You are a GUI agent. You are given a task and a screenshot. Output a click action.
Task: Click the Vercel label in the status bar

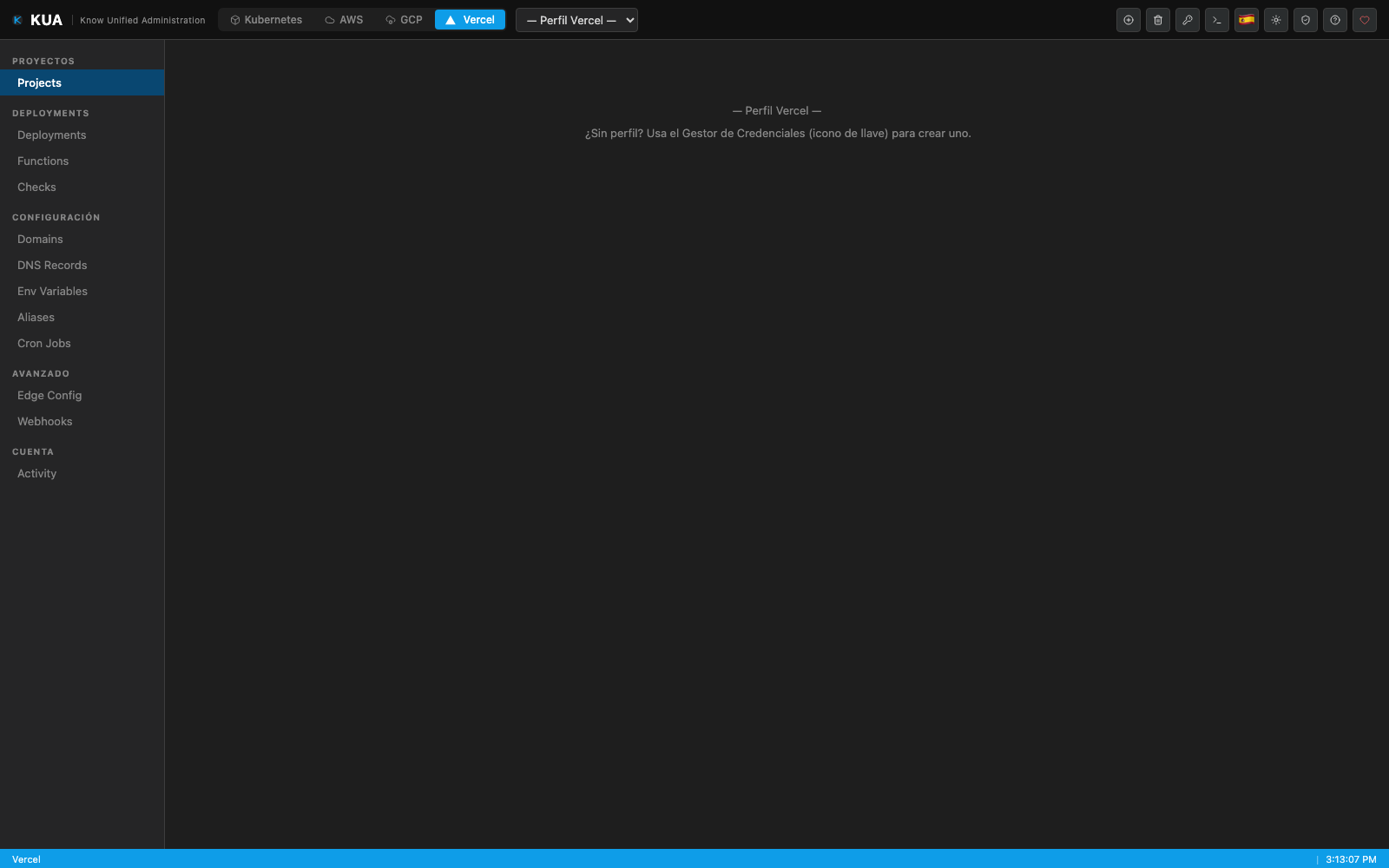tap(26, 859)
